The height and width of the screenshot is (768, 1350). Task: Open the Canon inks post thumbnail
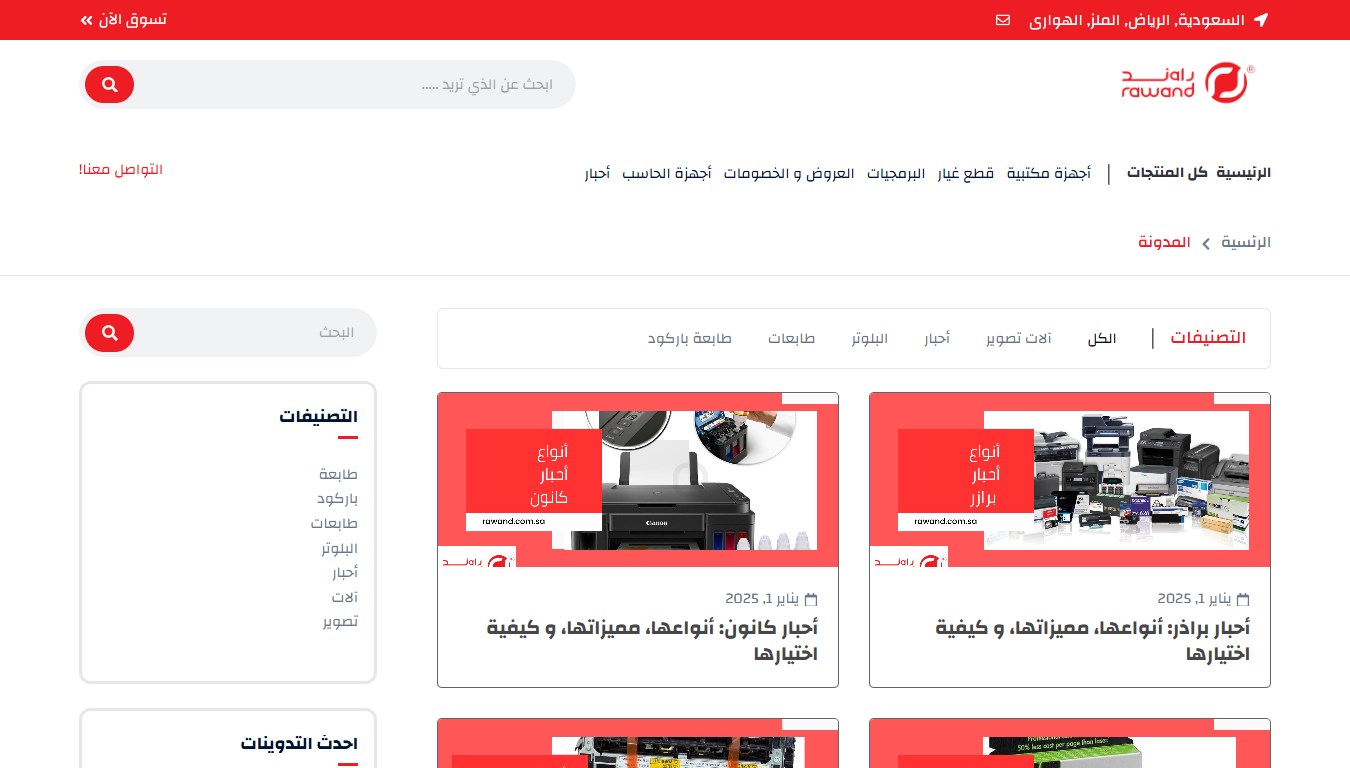[x=638, y=480]
